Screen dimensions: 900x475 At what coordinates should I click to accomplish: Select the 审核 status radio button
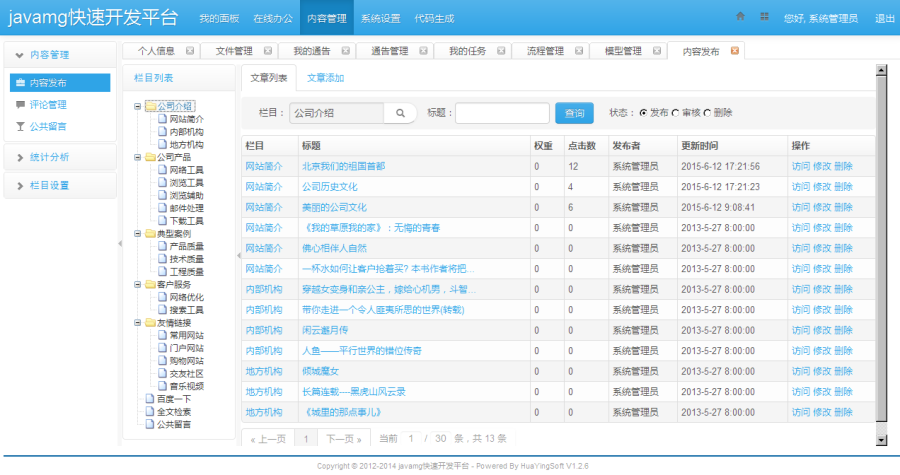pyautogui.click(x=675, y=113)
